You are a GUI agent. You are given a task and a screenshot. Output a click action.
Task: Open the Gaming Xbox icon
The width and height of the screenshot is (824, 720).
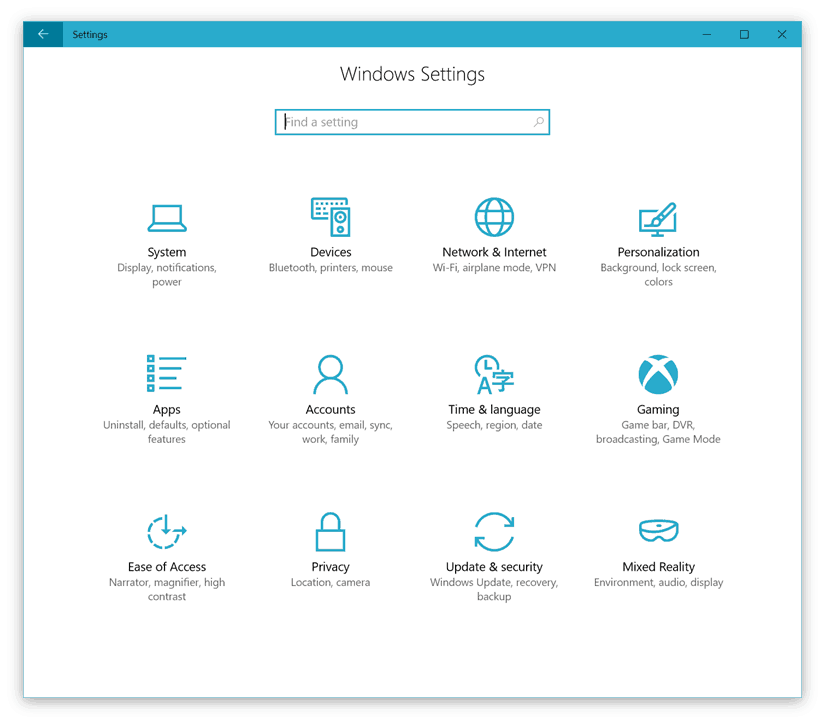[x=658, y=374]
